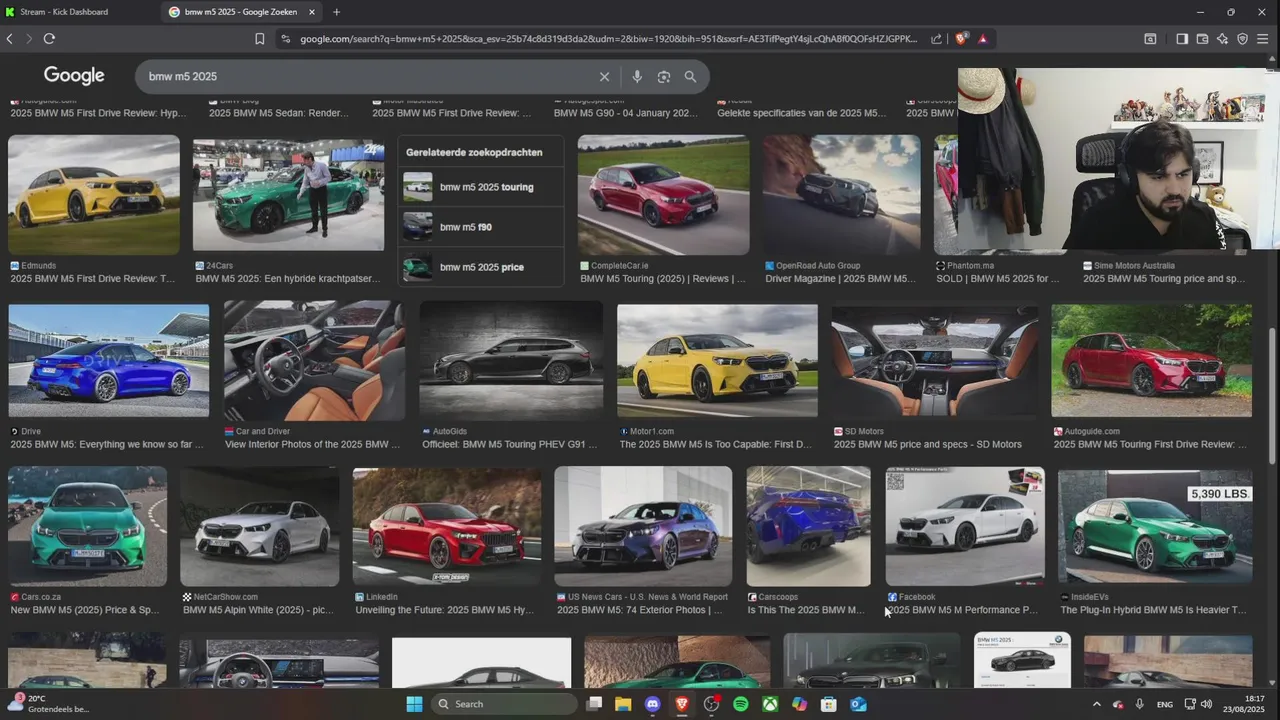Click '2025 BMW M5: Everything we know so far' link
This screenshot has width=1280, height=720.
pos(107,444)
